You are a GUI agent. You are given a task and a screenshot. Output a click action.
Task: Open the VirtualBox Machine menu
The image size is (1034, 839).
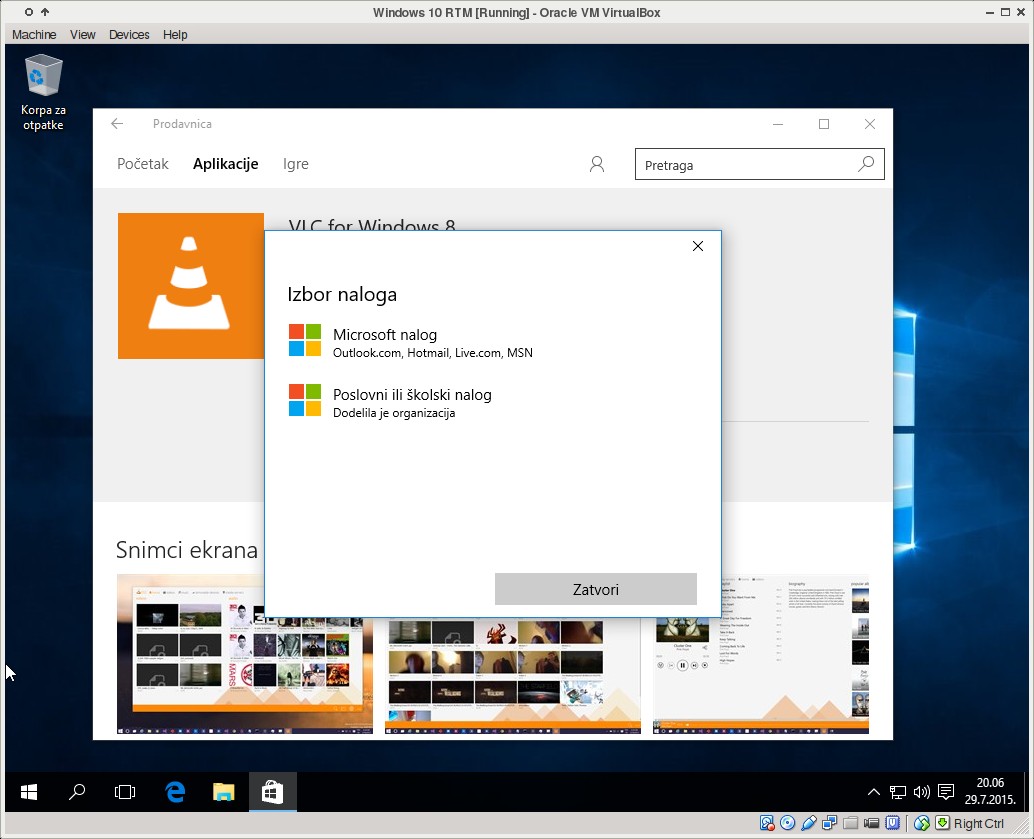click(x=34, y=34)
